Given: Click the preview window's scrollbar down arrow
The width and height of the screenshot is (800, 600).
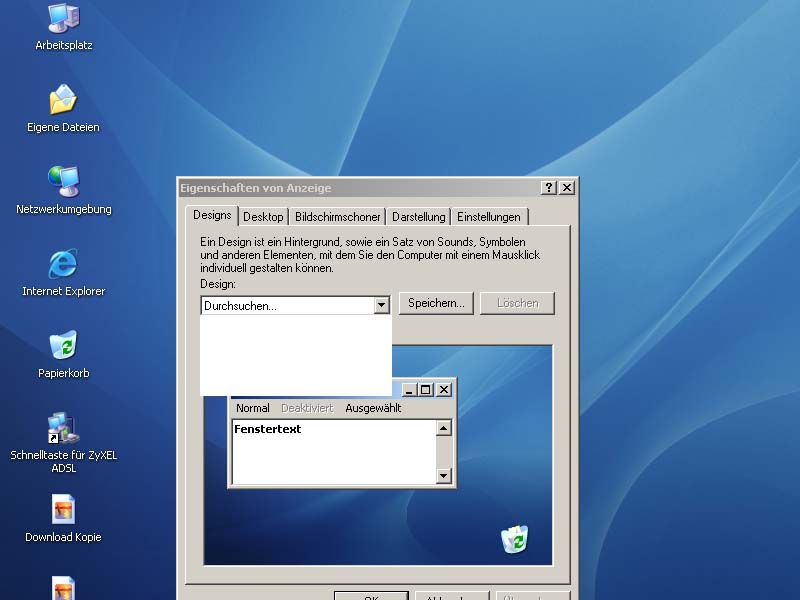Looking at the screenshot, I should [444, 476].
